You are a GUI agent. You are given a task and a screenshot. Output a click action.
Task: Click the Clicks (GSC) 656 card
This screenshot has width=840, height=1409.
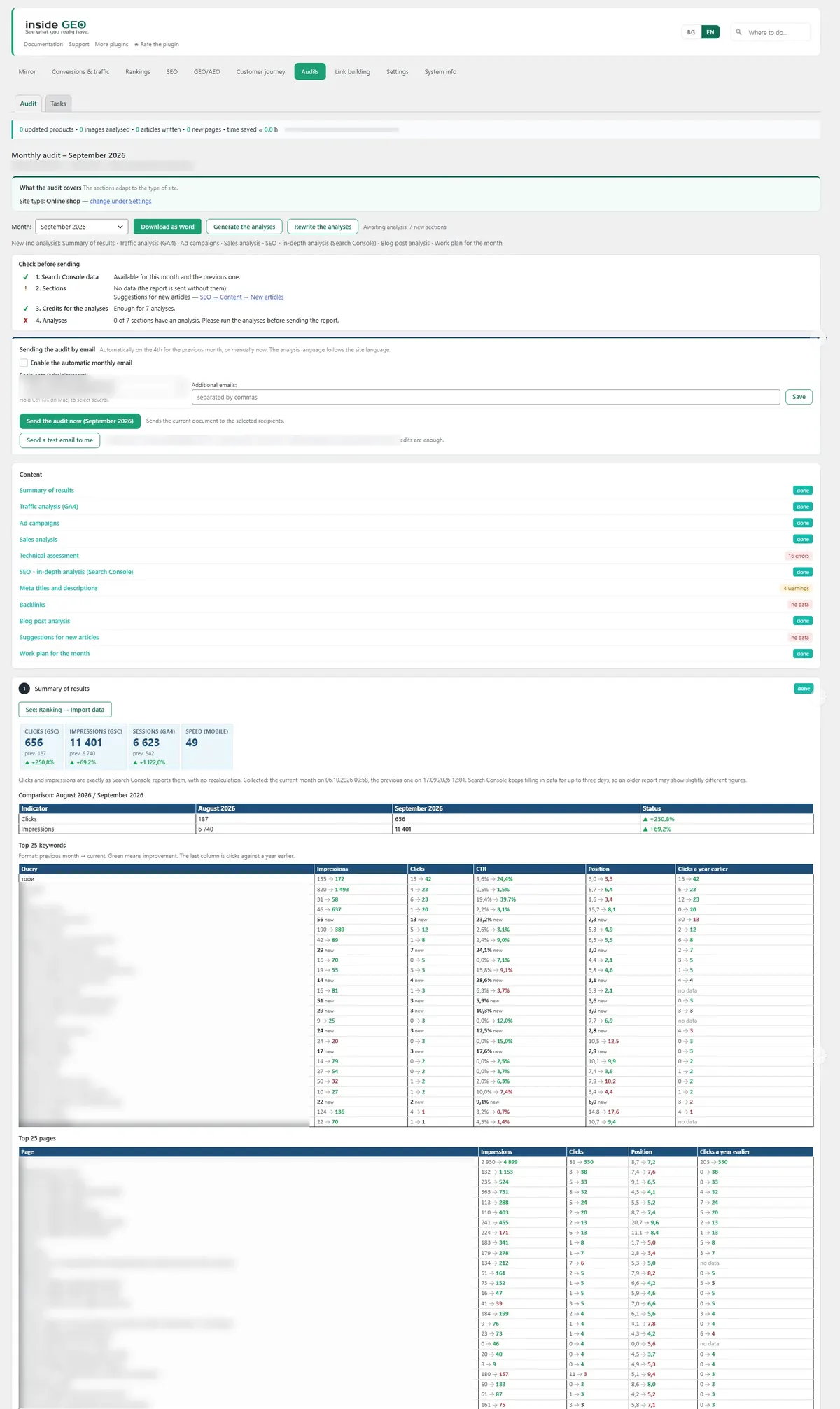(x=42, y=747)
